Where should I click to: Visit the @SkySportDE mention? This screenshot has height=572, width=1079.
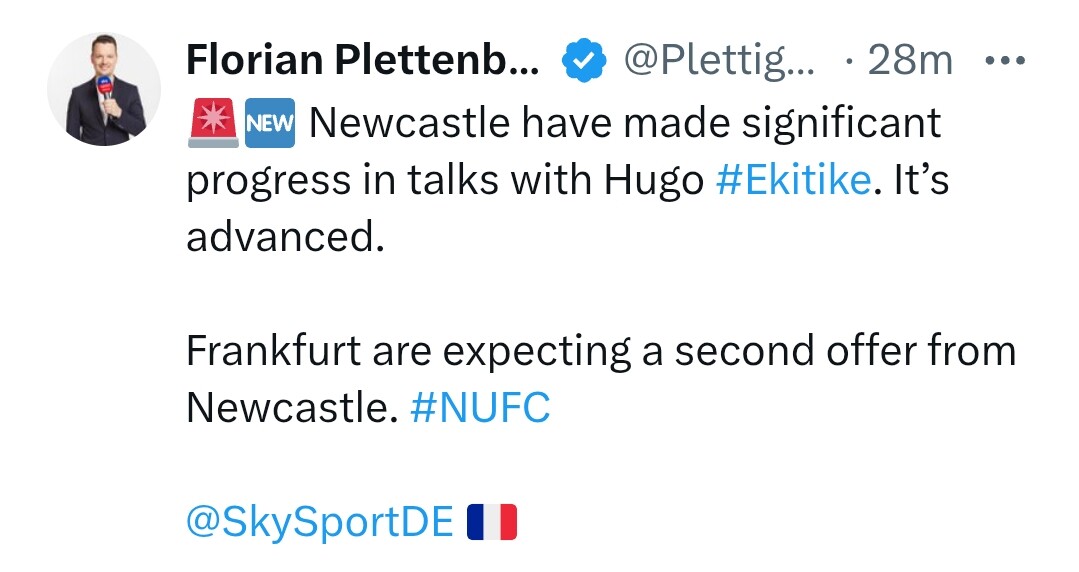320,521
